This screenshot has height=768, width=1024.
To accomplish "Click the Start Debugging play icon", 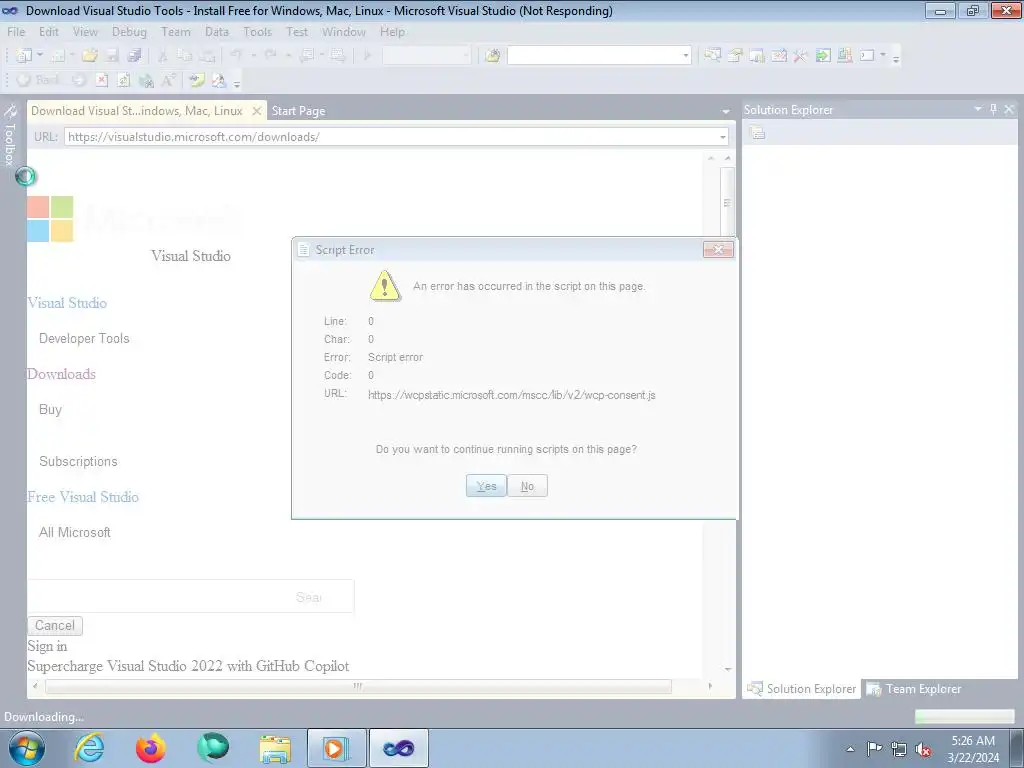I will pyautogui.click(x=367, y=56).
